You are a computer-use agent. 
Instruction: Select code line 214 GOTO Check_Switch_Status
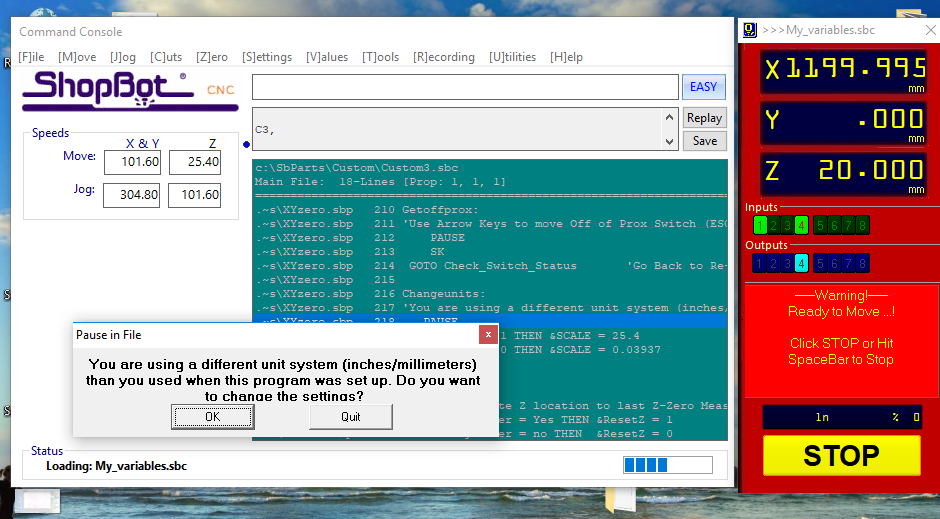[489, 266]
